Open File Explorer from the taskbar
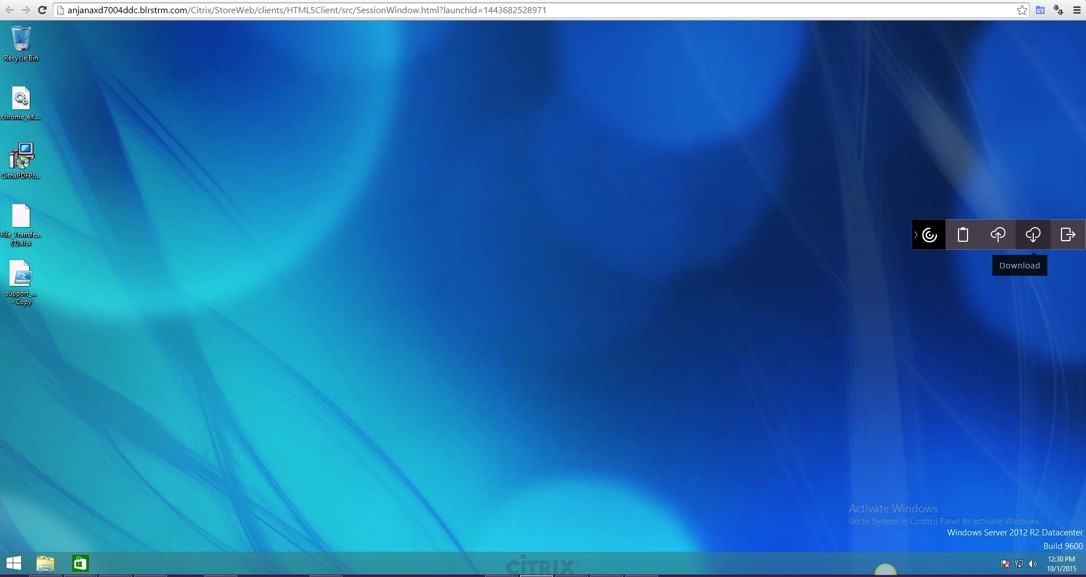 [x=46, y=564]
